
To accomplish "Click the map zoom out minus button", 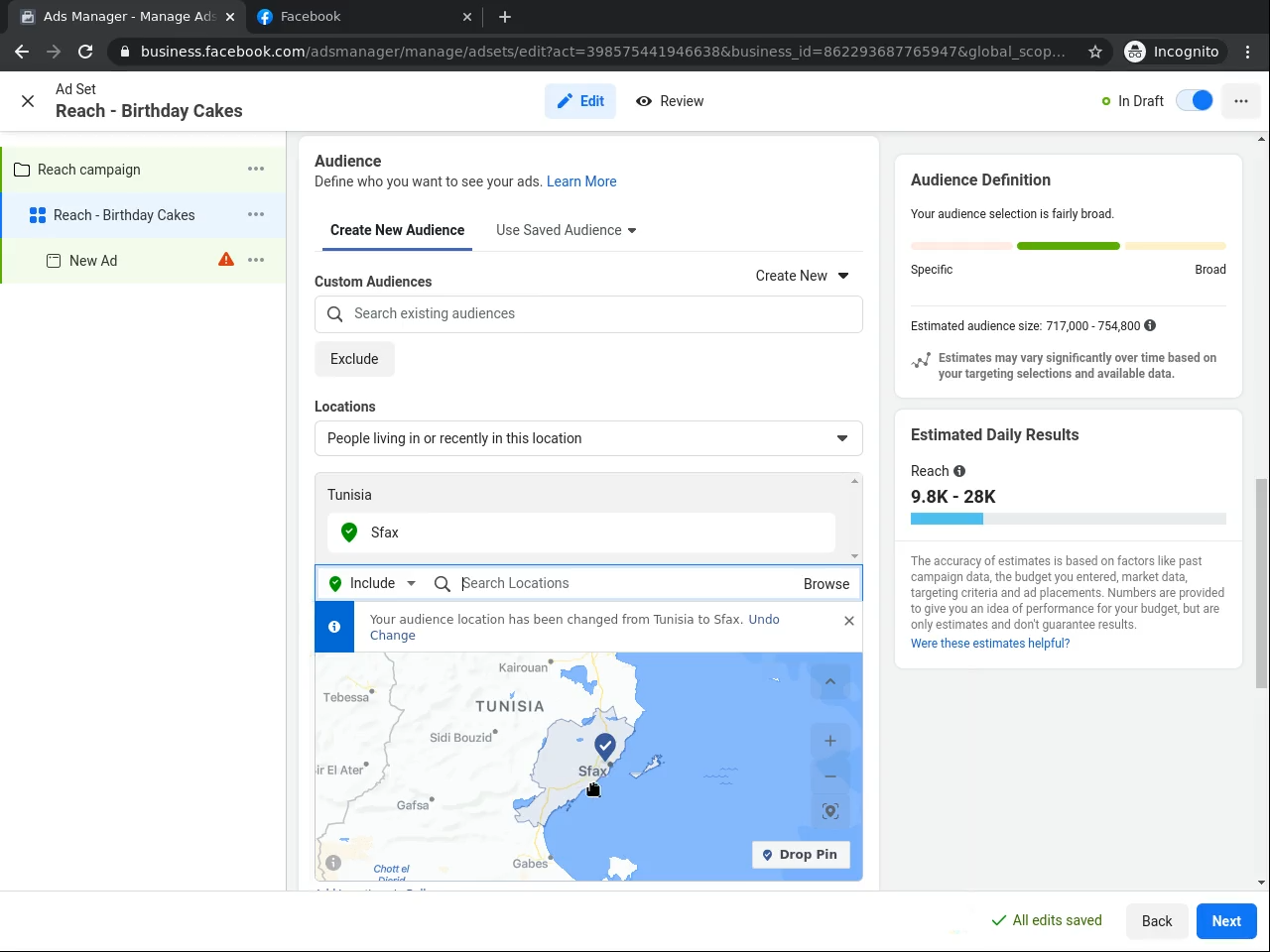I will pyautogui.click(x=830, y=776).
